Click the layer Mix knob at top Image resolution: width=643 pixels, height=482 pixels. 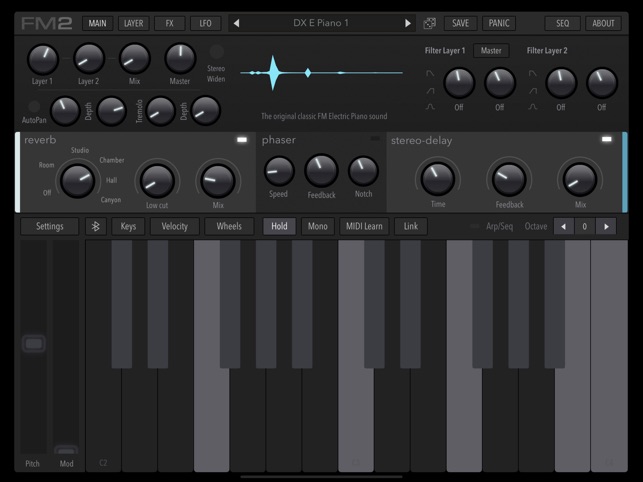[135, 59]
